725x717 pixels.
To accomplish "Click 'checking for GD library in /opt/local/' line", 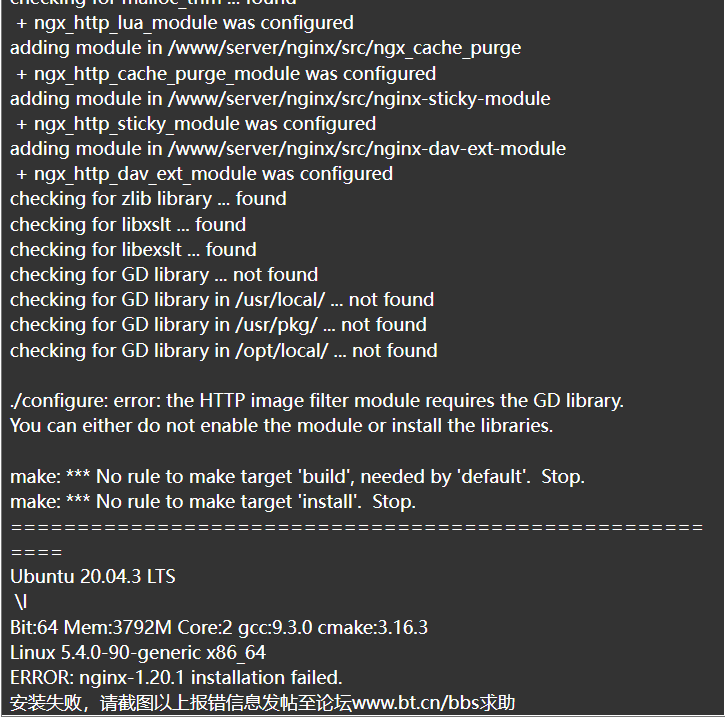I will click(x=224, y=351).
